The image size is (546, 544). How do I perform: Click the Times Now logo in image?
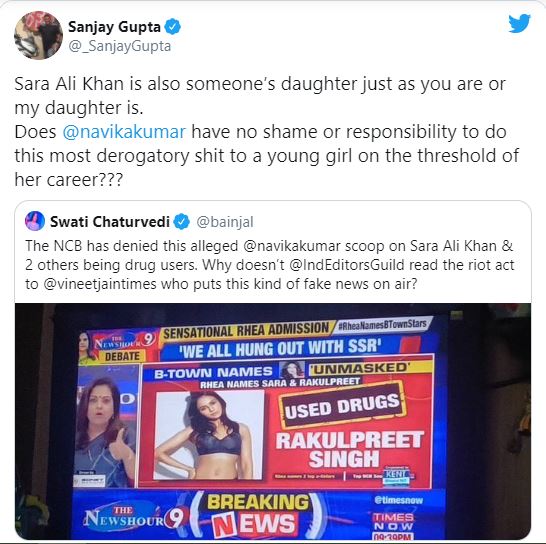pos(393,522)
